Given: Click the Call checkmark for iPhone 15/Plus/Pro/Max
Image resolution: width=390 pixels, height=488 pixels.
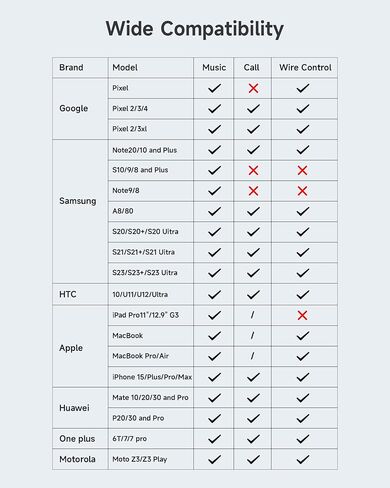Looking at the screenshot, I should [253, 377].
